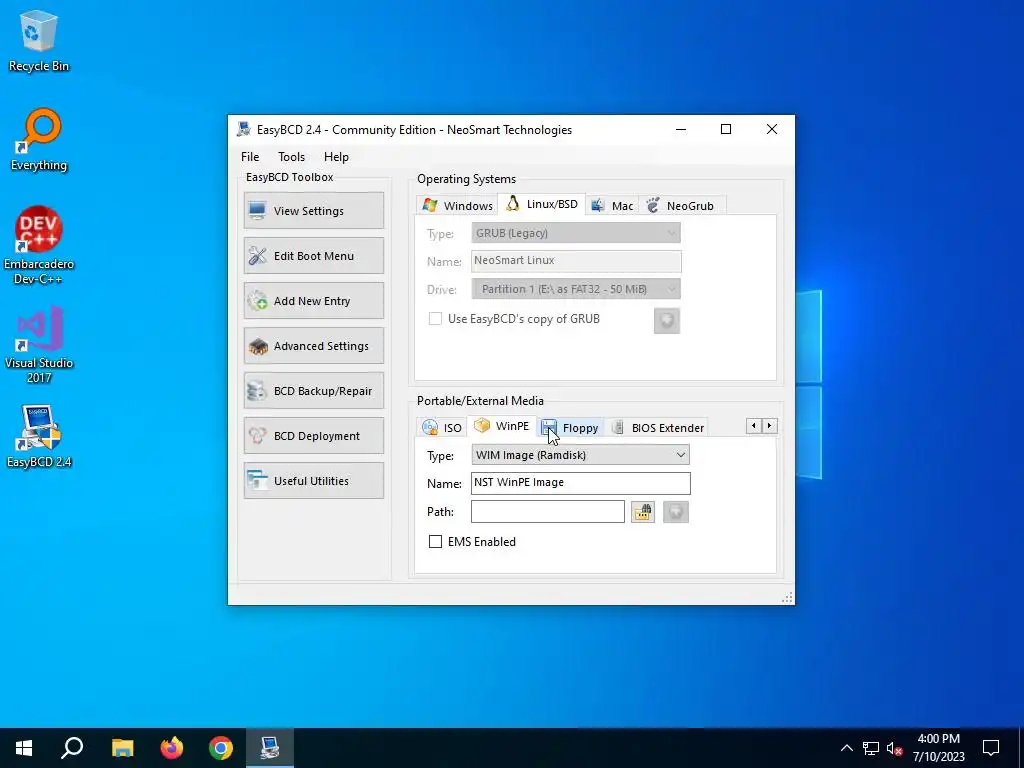Open the Windows Start menu

coord(24,748)
